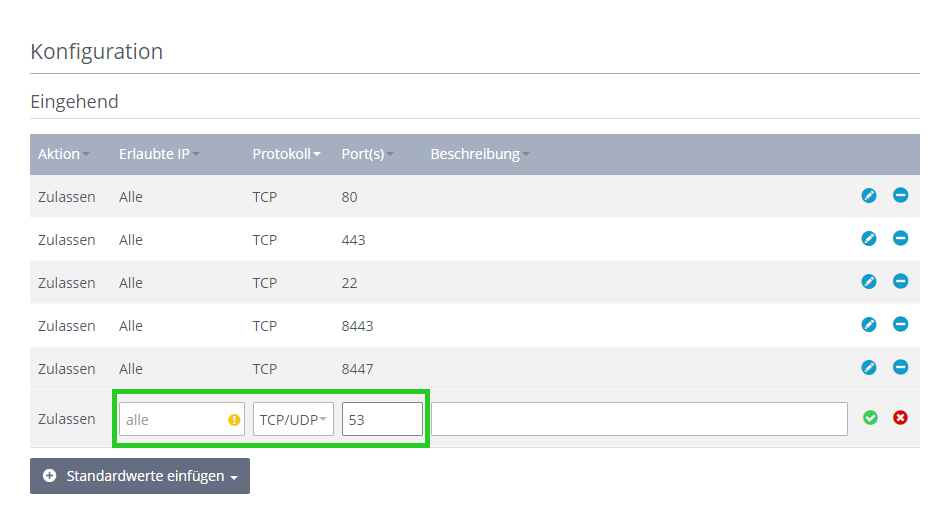Edit the port 22 rule
The height and width of the screenshot is (514, 950).
click(869, 282)
